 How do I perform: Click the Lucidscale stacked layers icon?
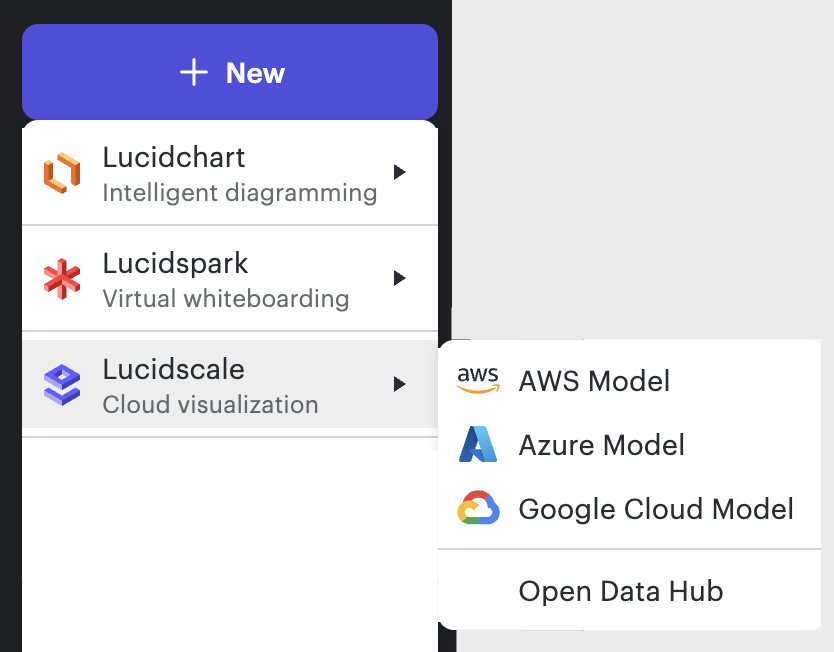(61, 385)
